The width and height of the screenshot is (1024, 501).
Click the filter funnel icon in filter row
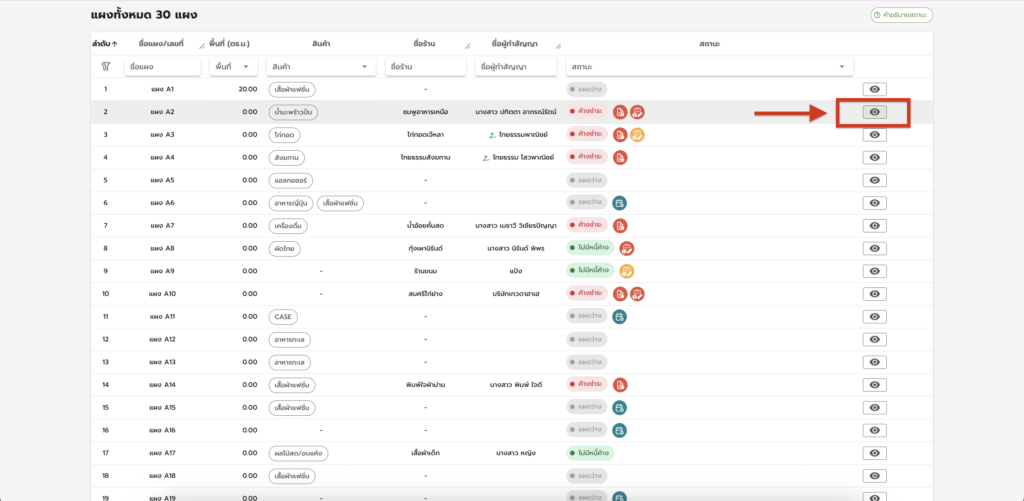click(105, 67)
